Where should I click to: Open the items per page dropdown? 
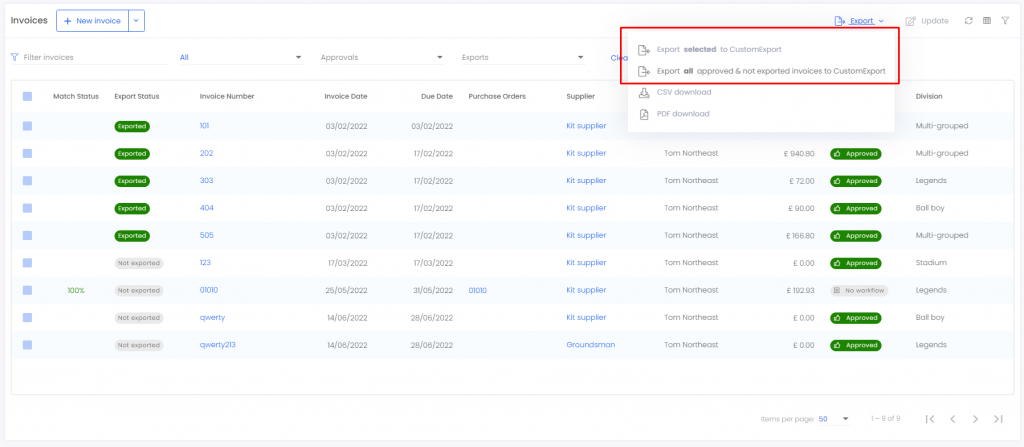(x=835, y=419)
